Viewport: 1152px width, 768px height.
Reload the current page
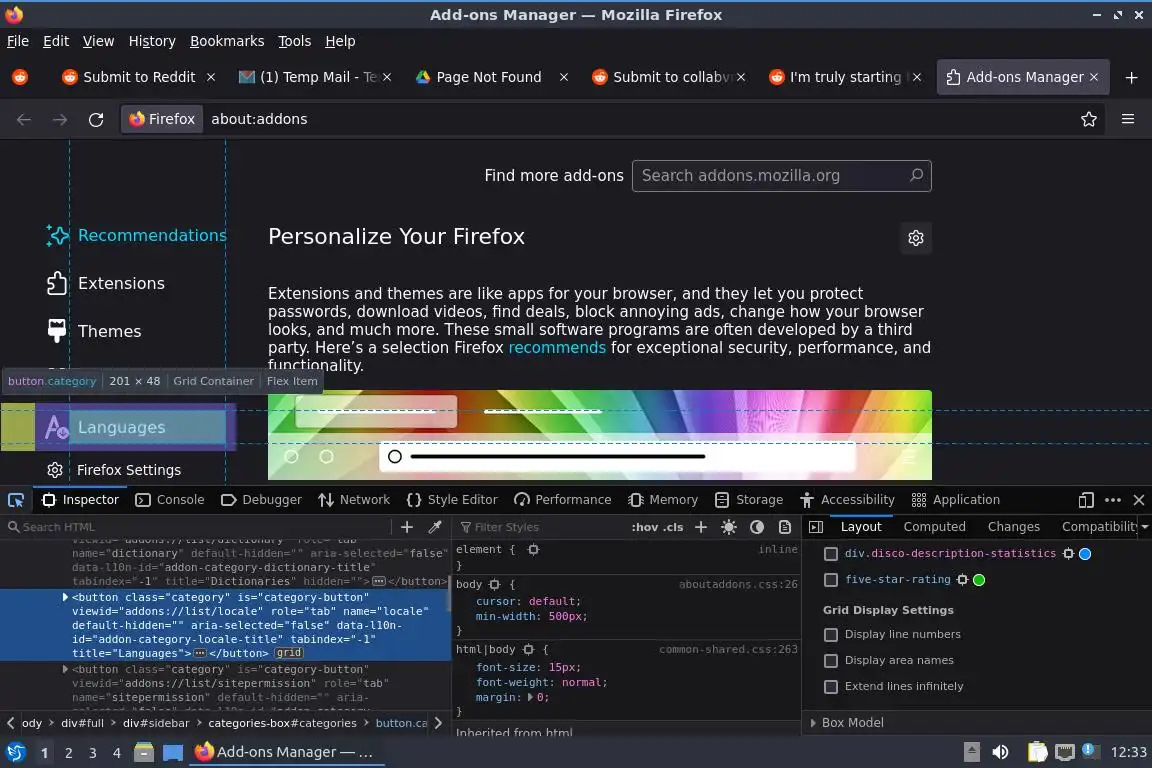(x=96, y=119)
